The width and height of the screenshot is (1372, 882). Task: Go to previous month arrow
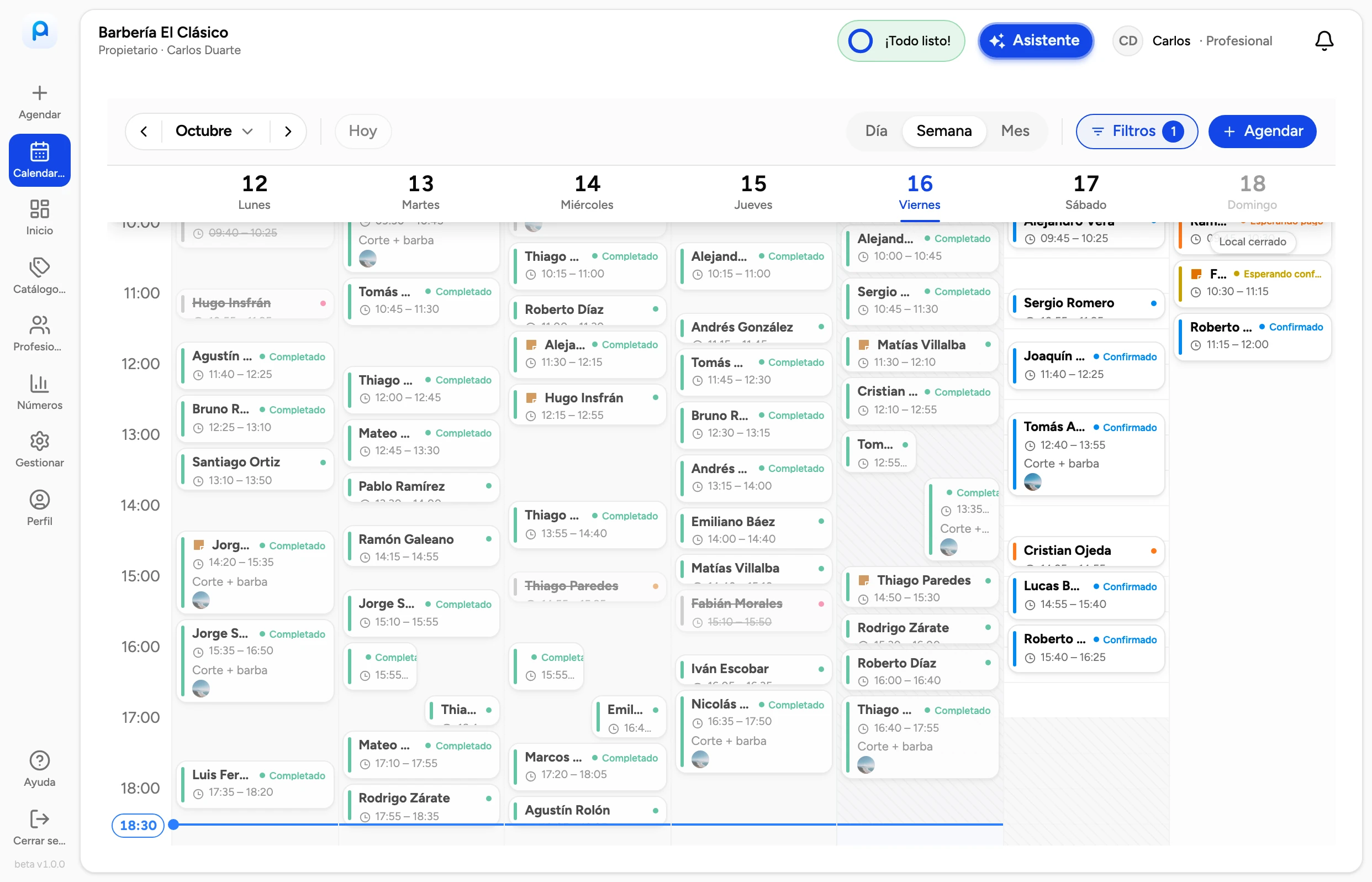[x=144, y=131]
